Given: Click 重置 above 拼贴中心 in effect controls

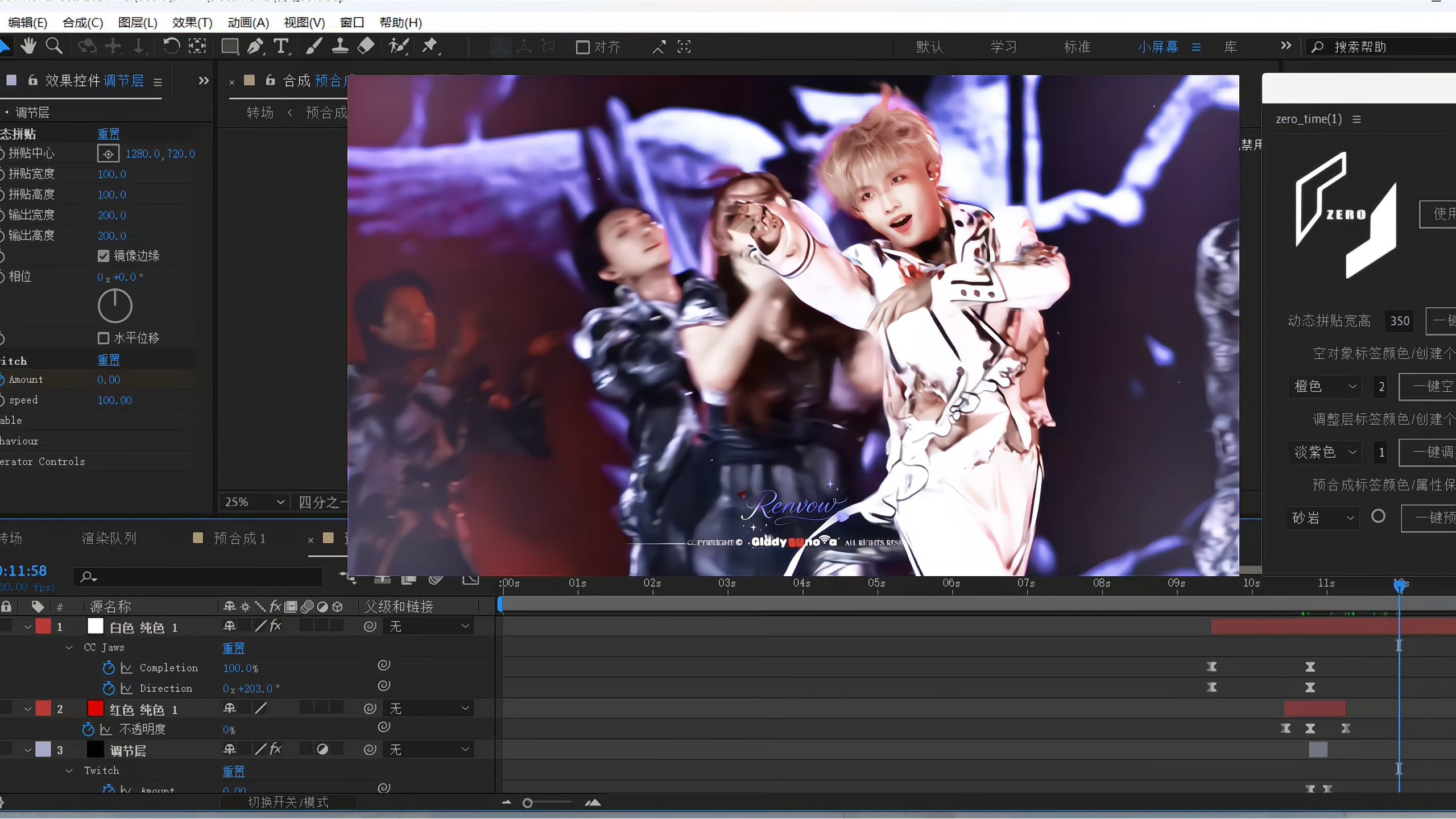Looking at the screenshot, I should coord(108,134).
